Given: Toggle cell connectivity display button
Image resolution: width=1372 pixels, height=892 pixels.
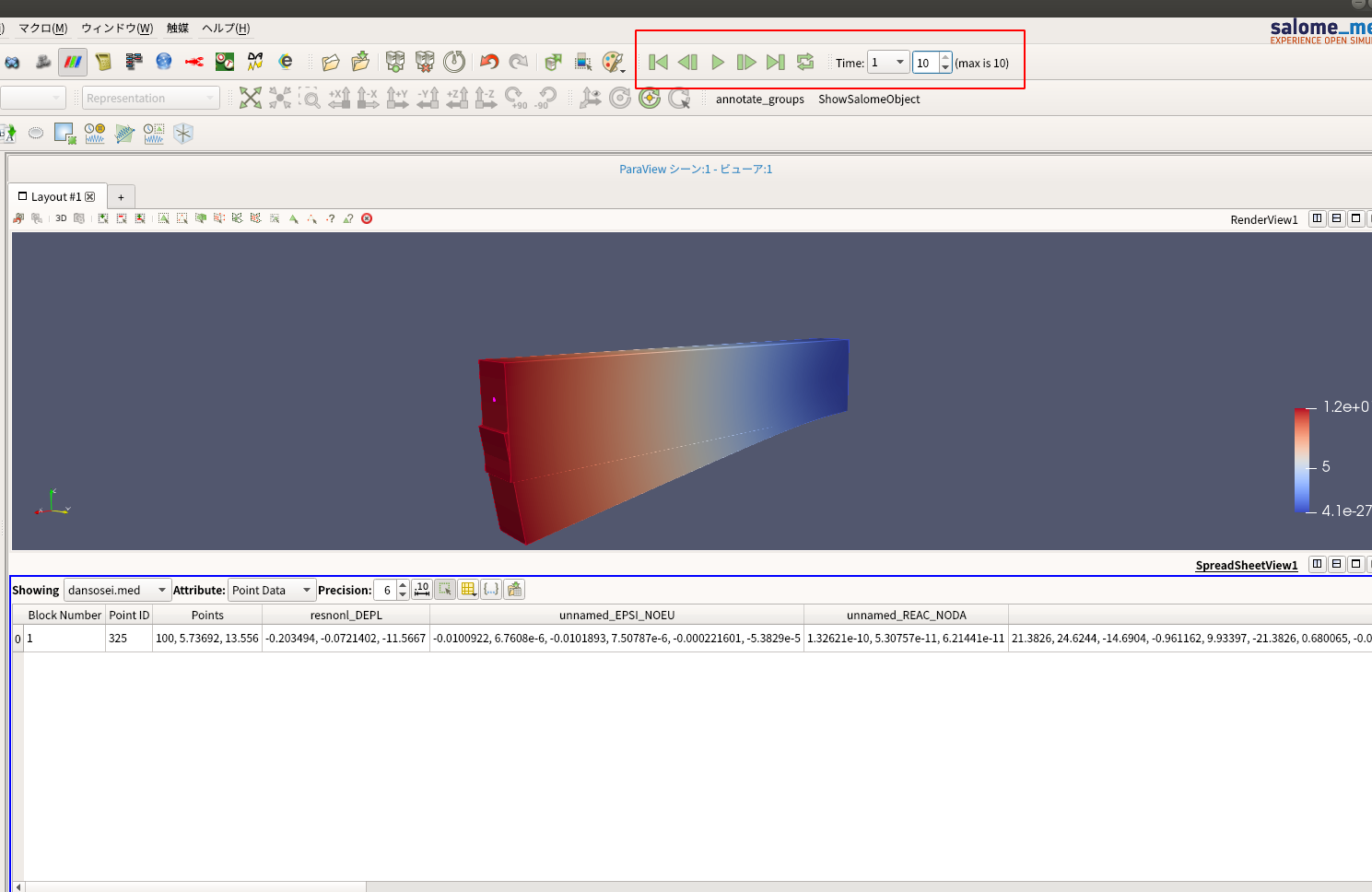Looking at the screenshot, I should click(x=491, y=589).
